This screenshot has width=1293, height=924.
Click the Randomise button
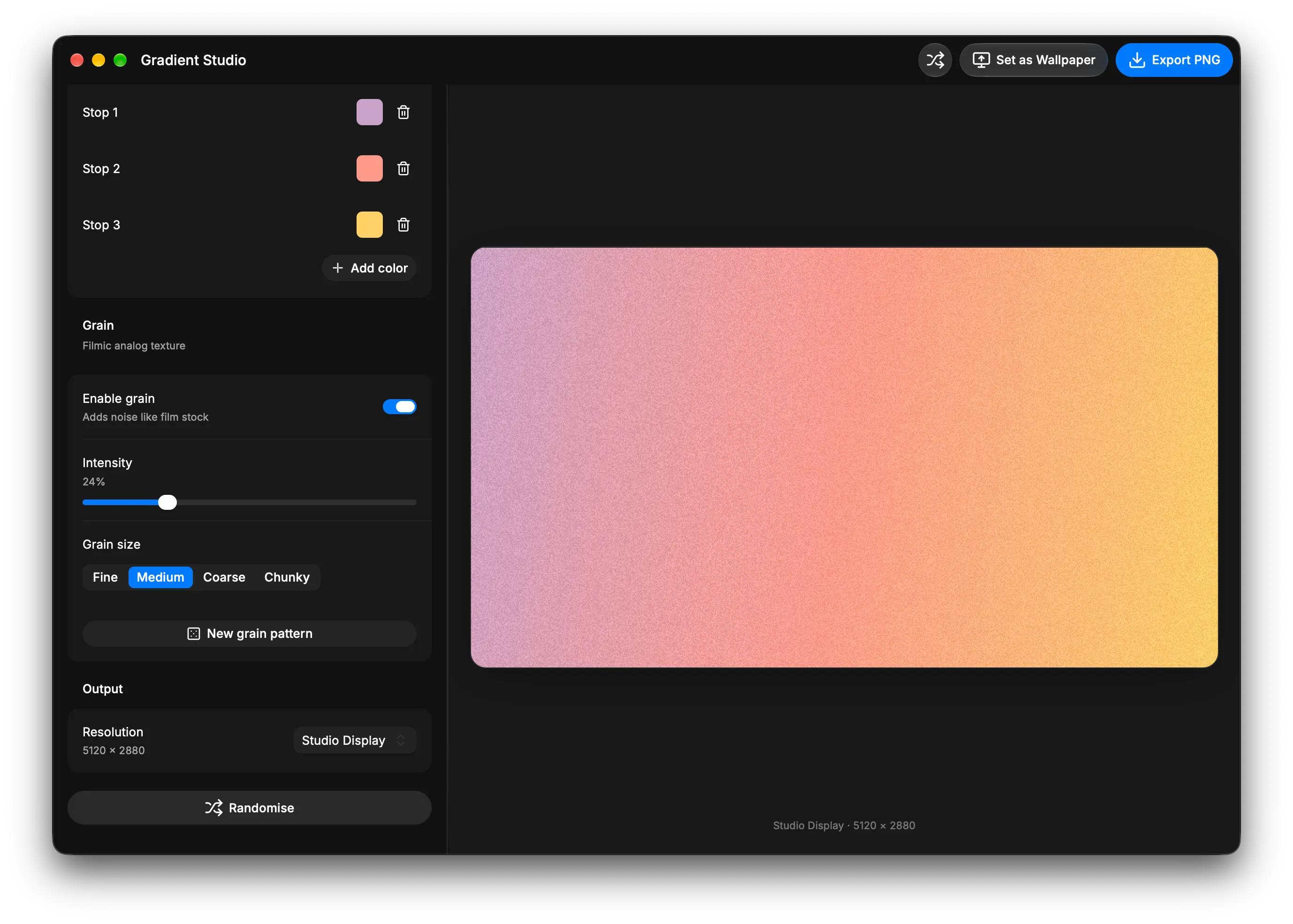coord(249,808)
